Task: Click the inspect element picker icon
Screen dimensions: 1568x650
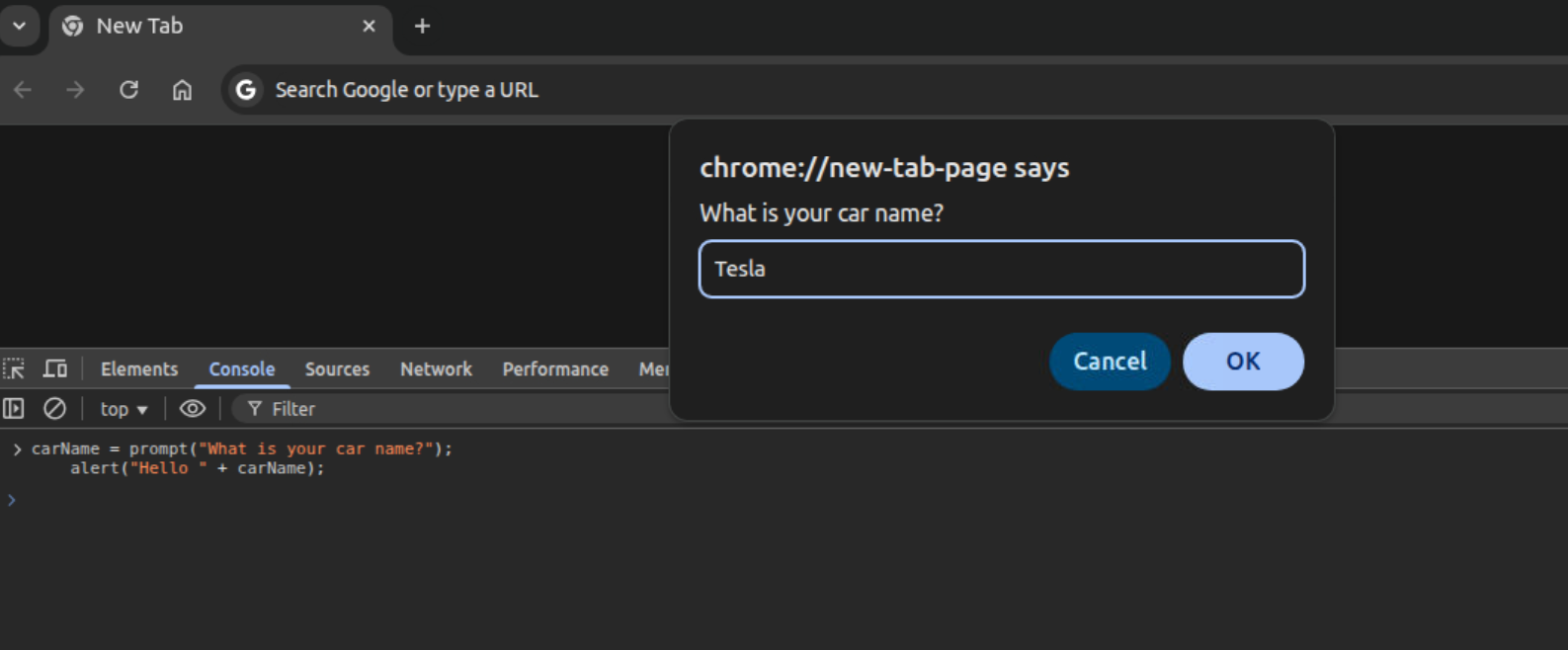Action: 14,368
